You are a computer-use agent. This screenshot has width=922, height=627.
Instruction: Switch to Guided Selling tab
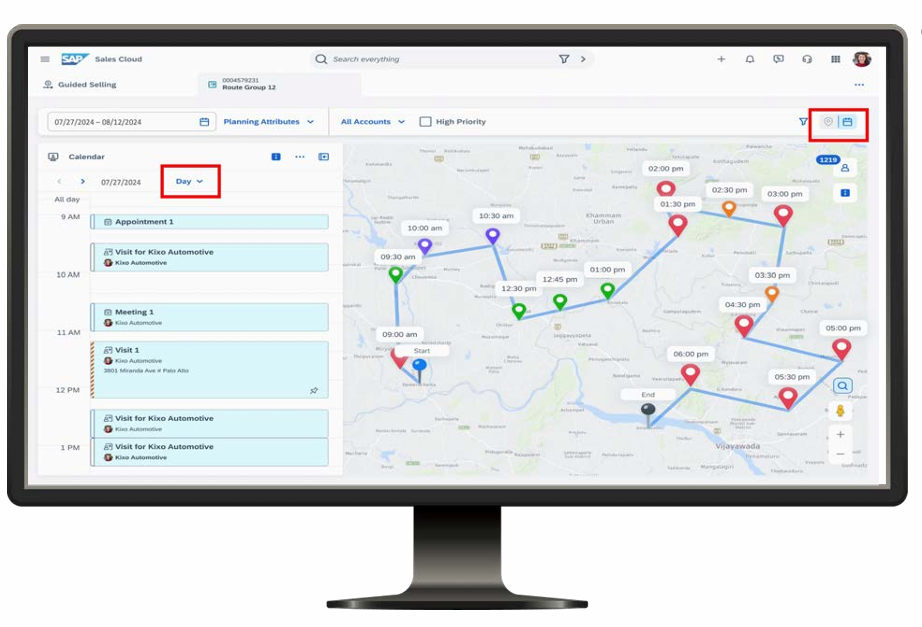80,85
